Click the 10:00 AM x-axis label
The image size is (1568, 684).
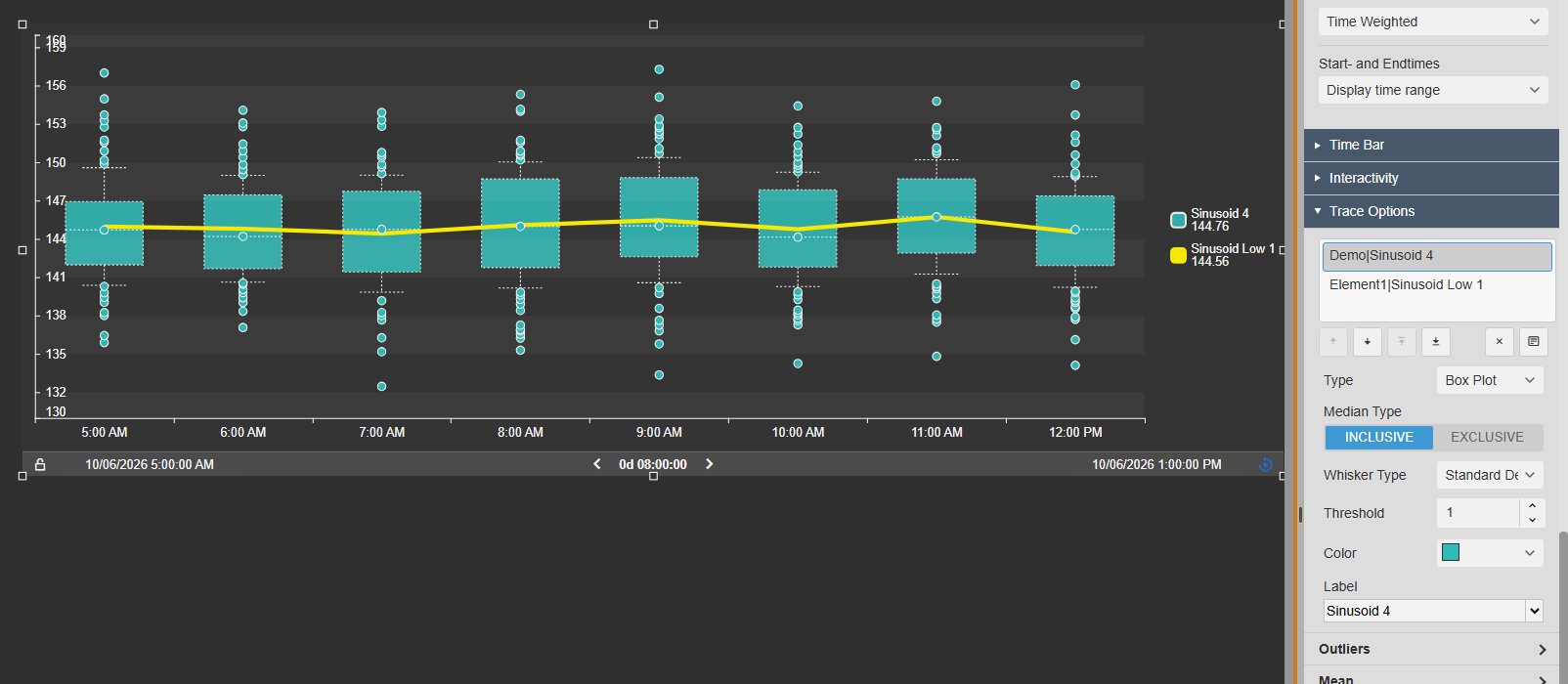click(x=798, y=432)
